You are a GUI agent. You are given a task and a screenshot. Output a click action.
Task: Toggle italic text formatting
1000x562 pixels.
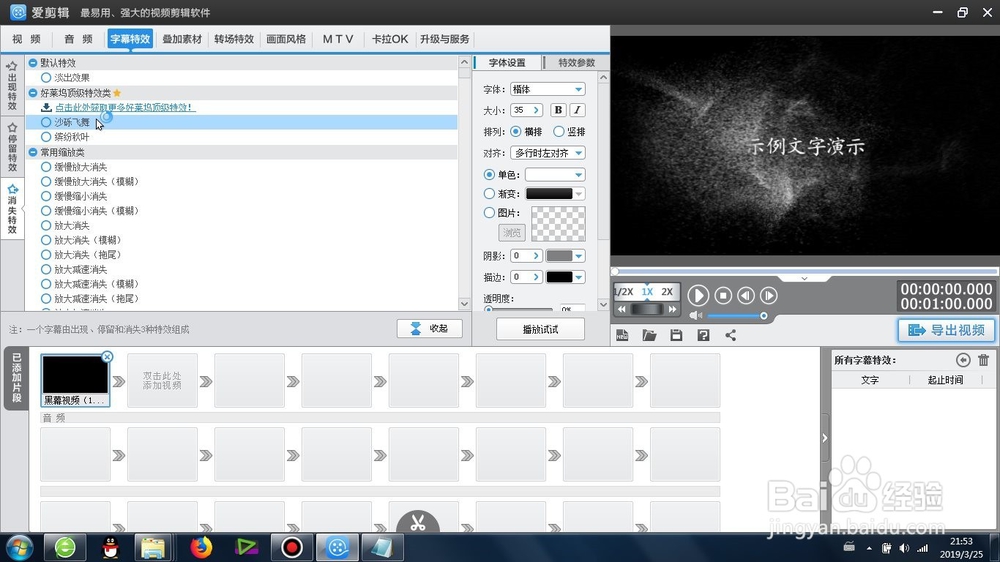click(577, 110)
